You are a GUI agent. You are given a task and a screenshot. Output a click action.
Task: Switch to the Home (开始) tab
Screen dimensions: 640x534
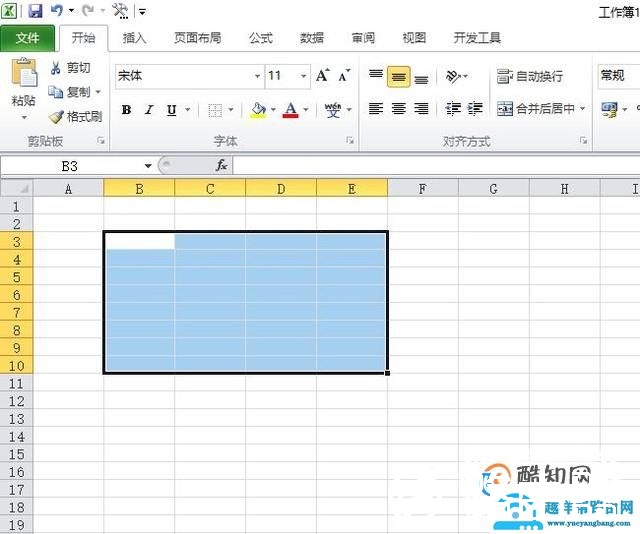click(84, 38)
